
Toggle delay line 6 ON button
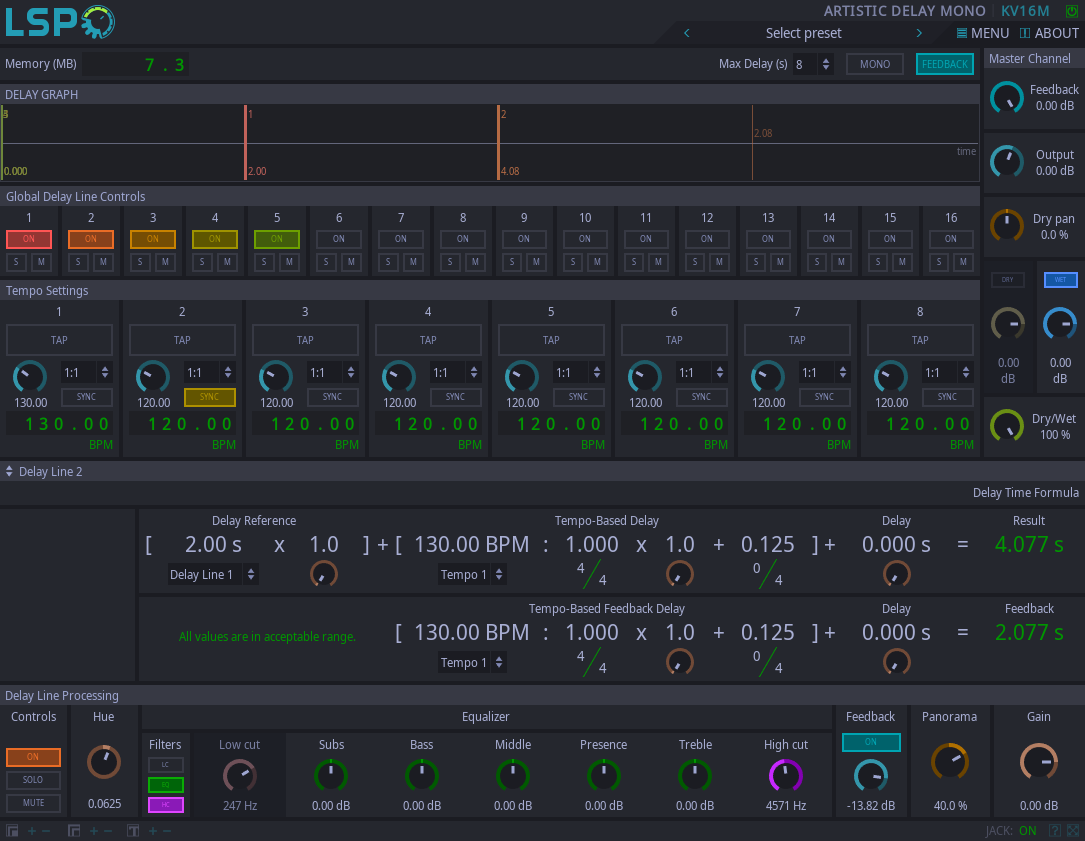tap(339, 239)
